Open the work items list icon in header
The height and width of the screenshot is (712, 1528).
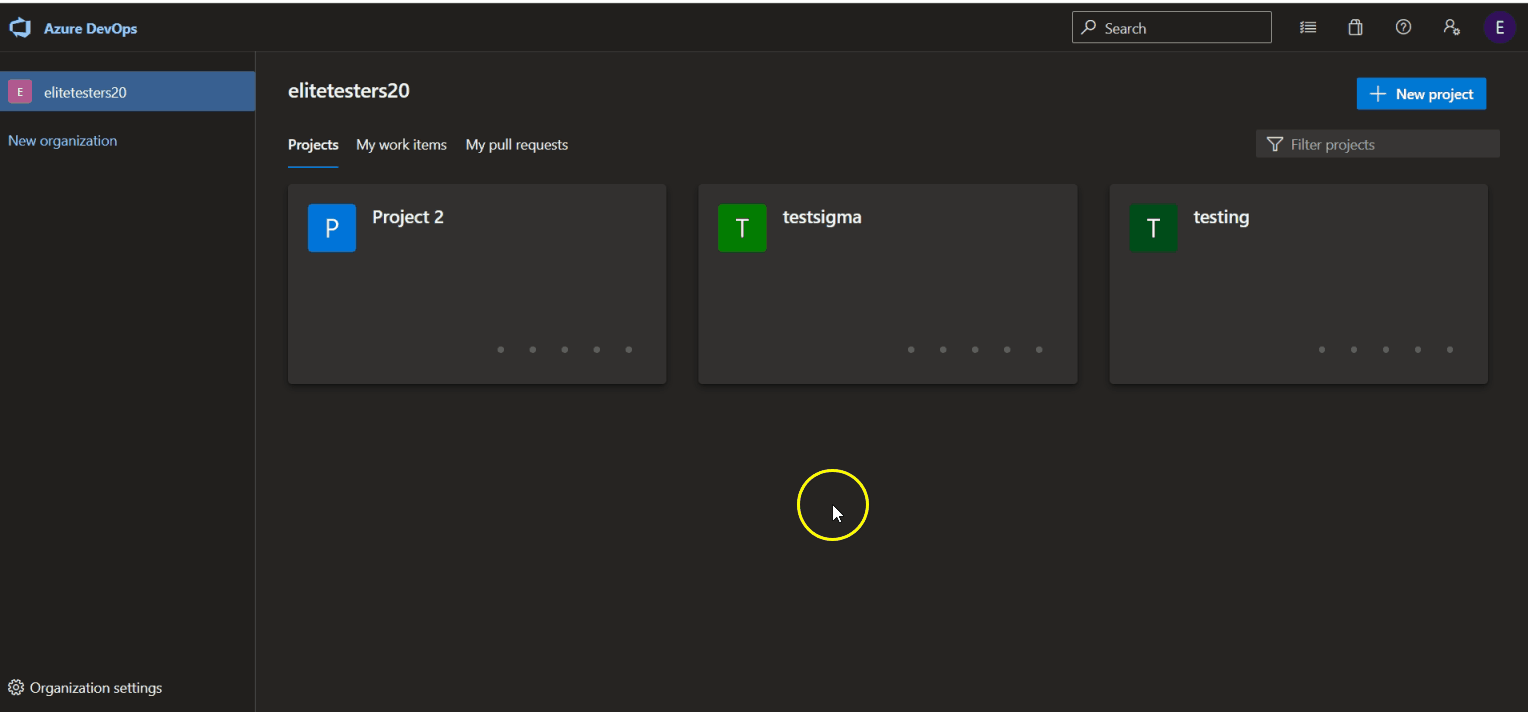click(1308, 28)
